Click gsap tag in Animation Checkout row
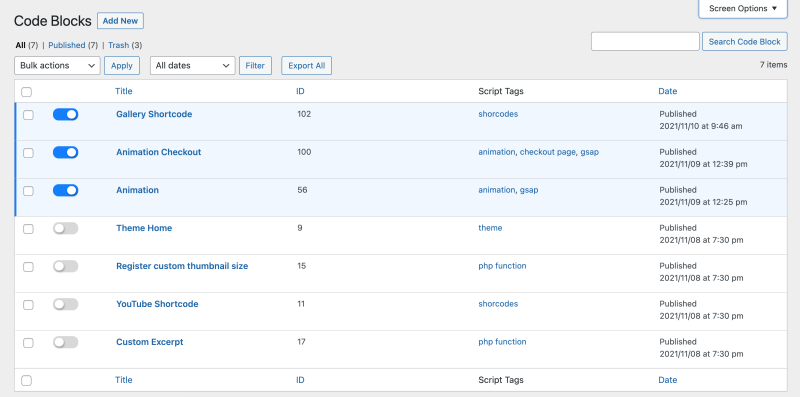This screenshot has height=397, width=800. click(589, 152)
